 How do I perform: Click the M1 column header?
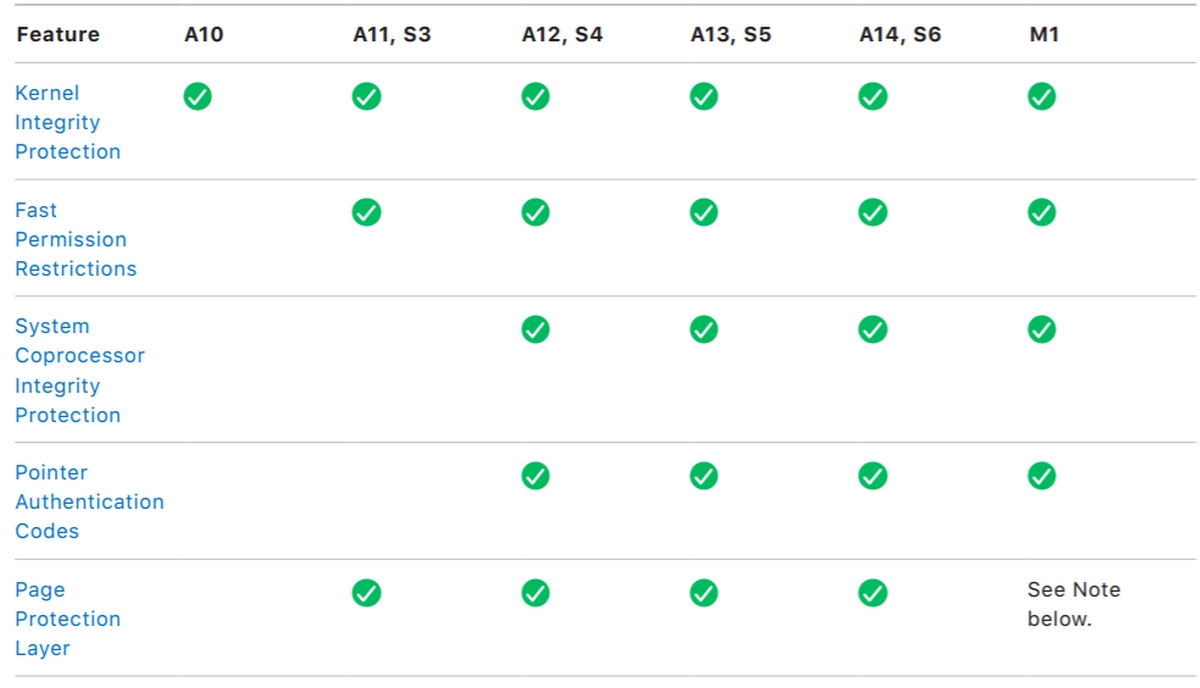pos(1043,34)
